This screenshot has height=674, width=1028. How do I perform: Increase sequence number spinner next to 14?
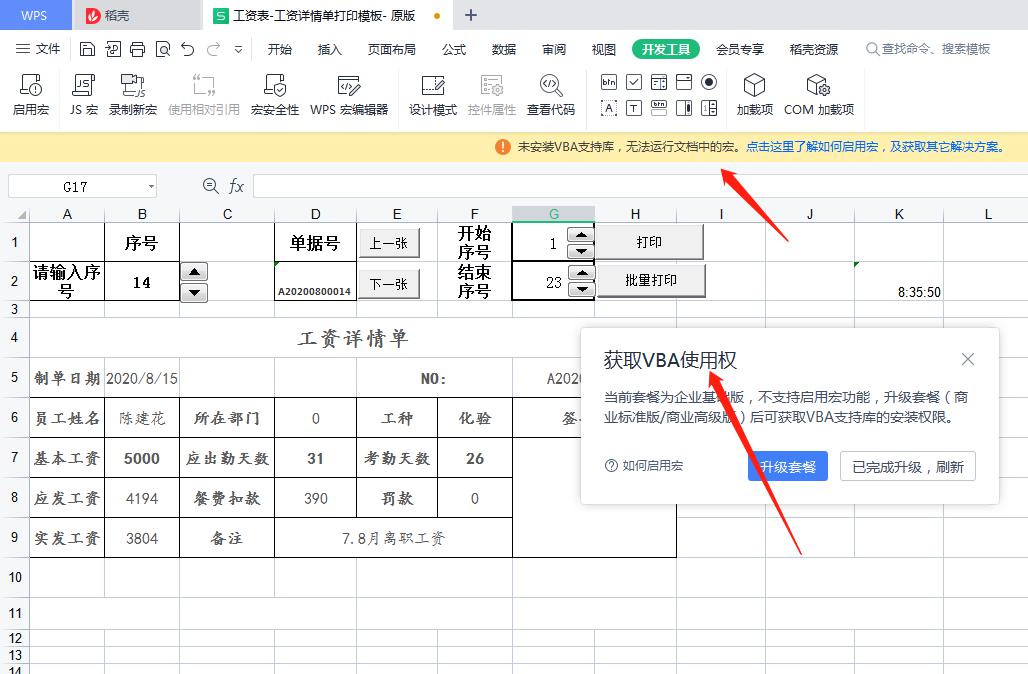(x=194, y=271)
